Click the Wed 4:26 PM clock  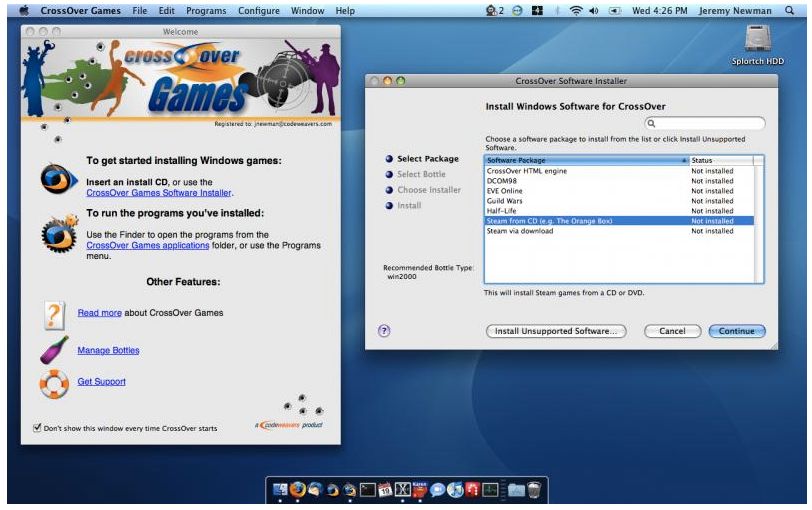point(660,10)
